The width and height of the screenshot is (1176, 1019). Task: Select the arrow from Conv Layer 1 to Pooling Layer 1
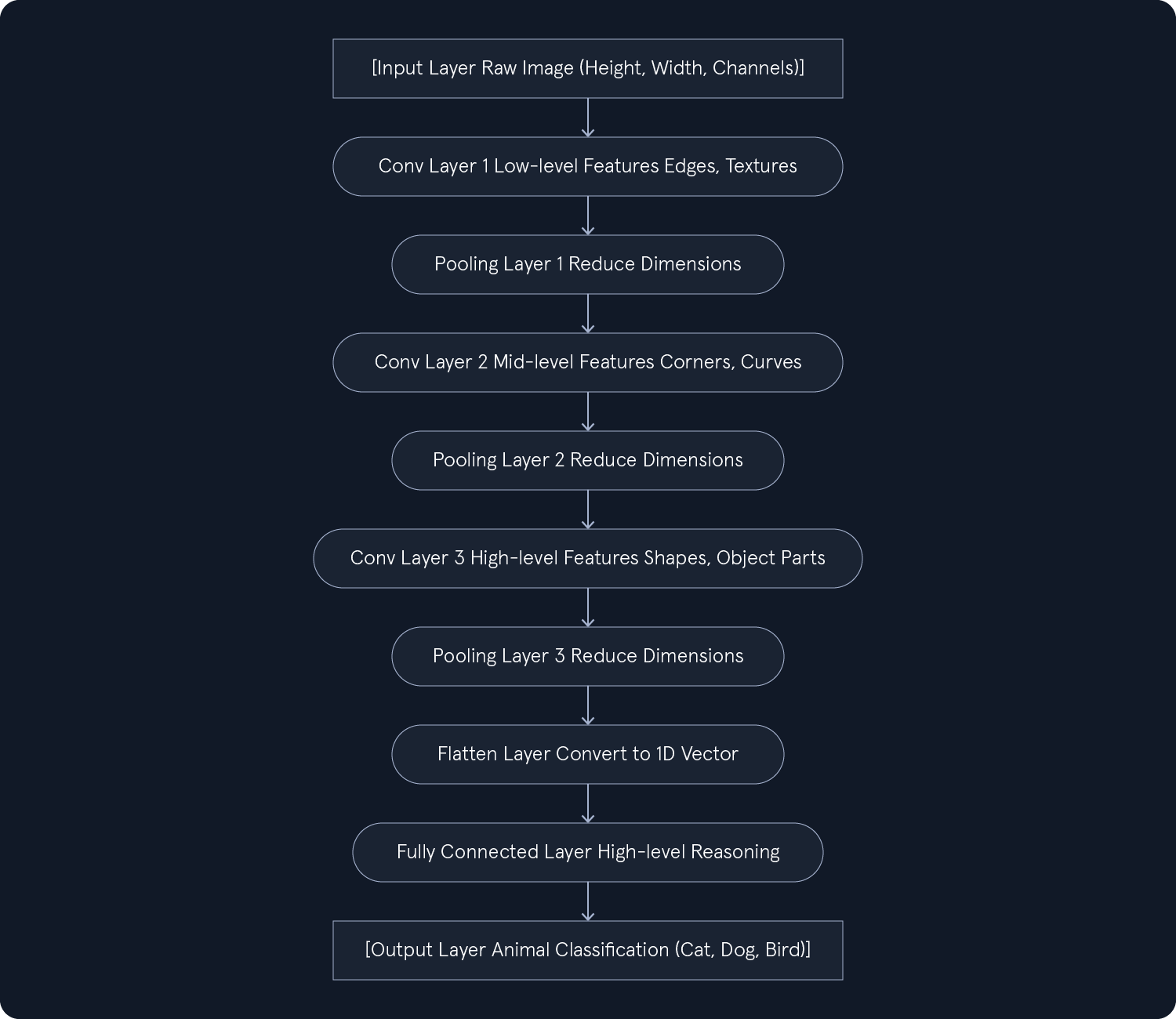pyautogui.click(x=588, y=216)
